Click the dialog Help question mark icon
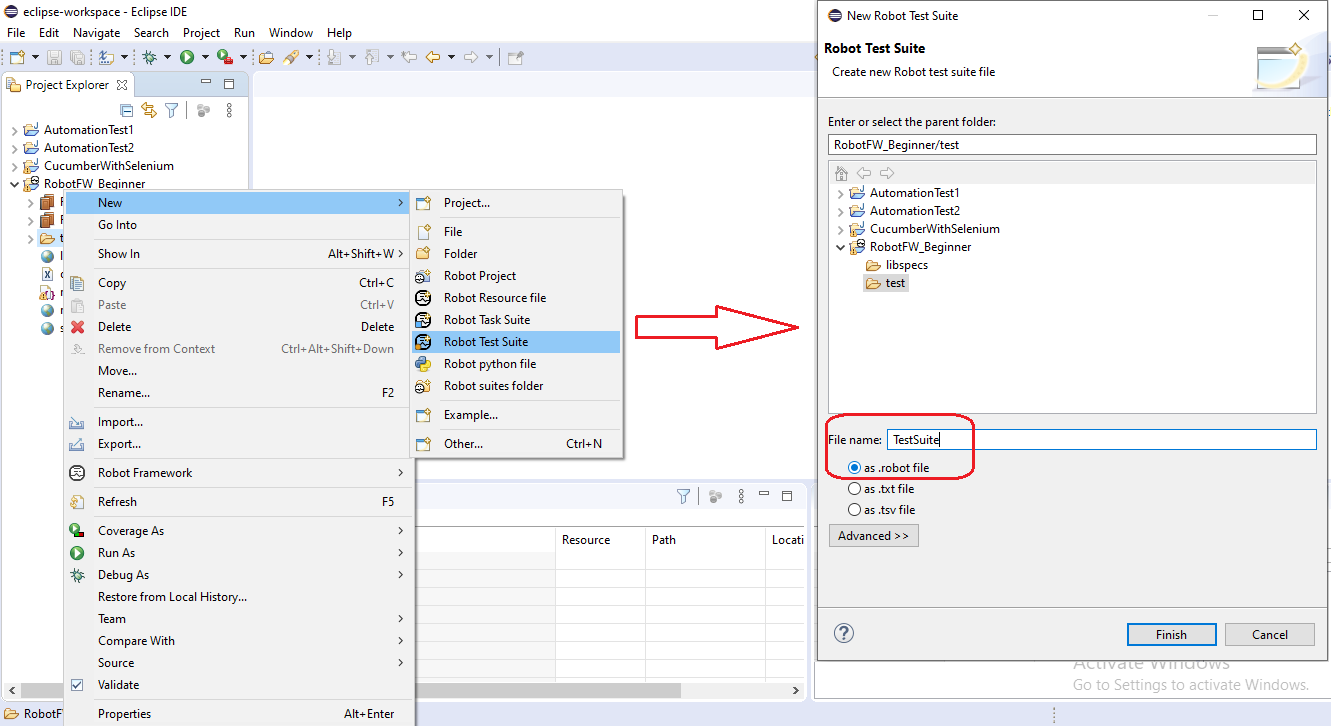The width and height of the screenshot is (1331, 726). [x=844, y=633]
